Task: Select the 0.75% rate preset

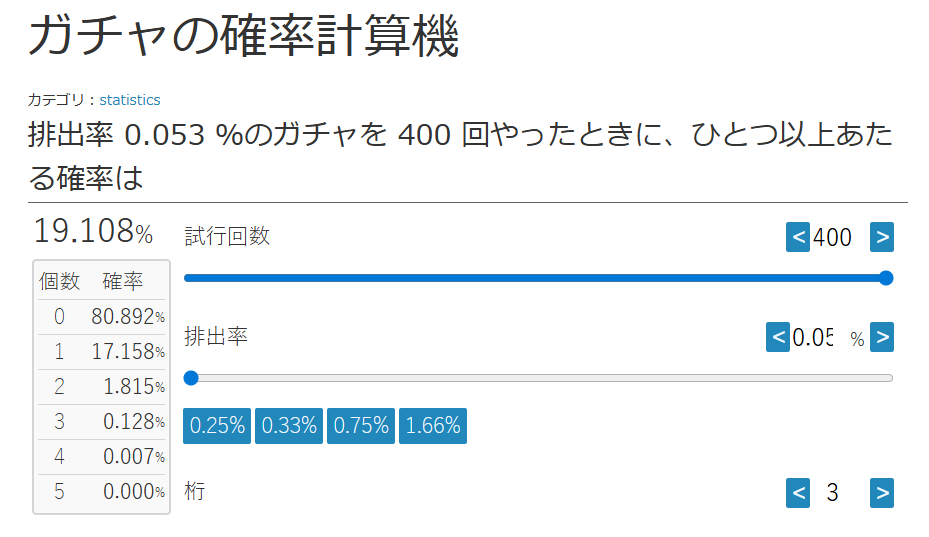Action: (x=361, y=425)
